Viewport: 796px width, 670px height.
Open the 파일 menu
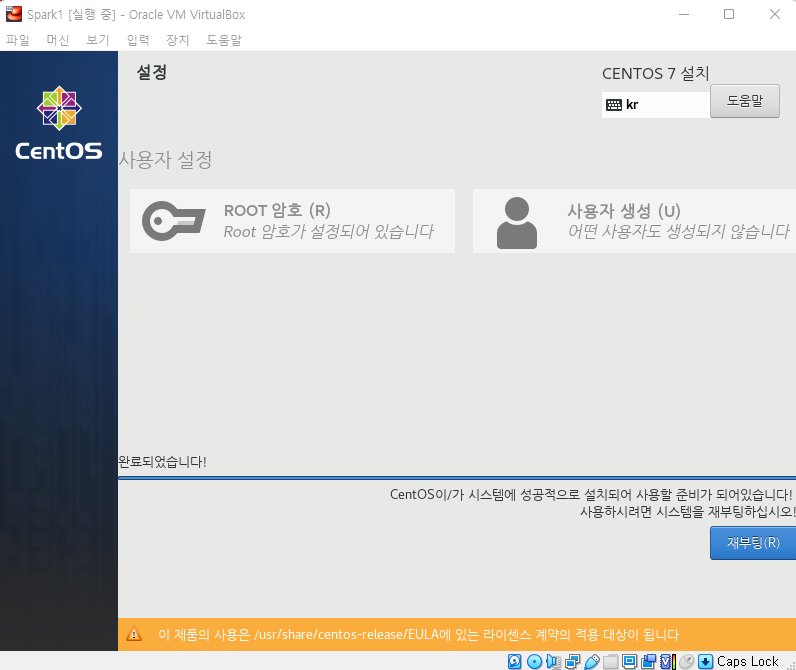pyautogui.click(x=18, y=40)
